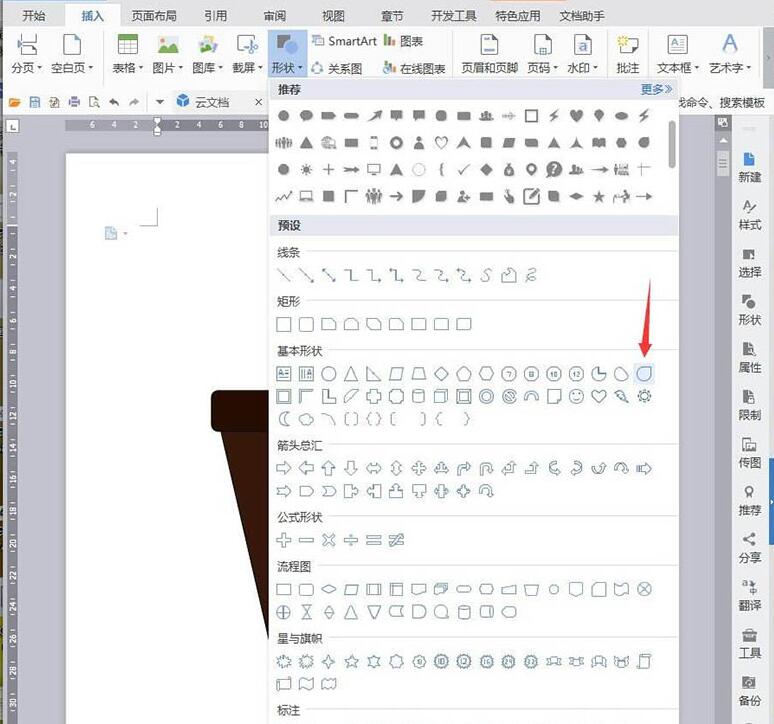The width and height of the screenshot is (774, 724).
Task: Expand the 艺术字 word art dropdown
Action: point(730,68)
